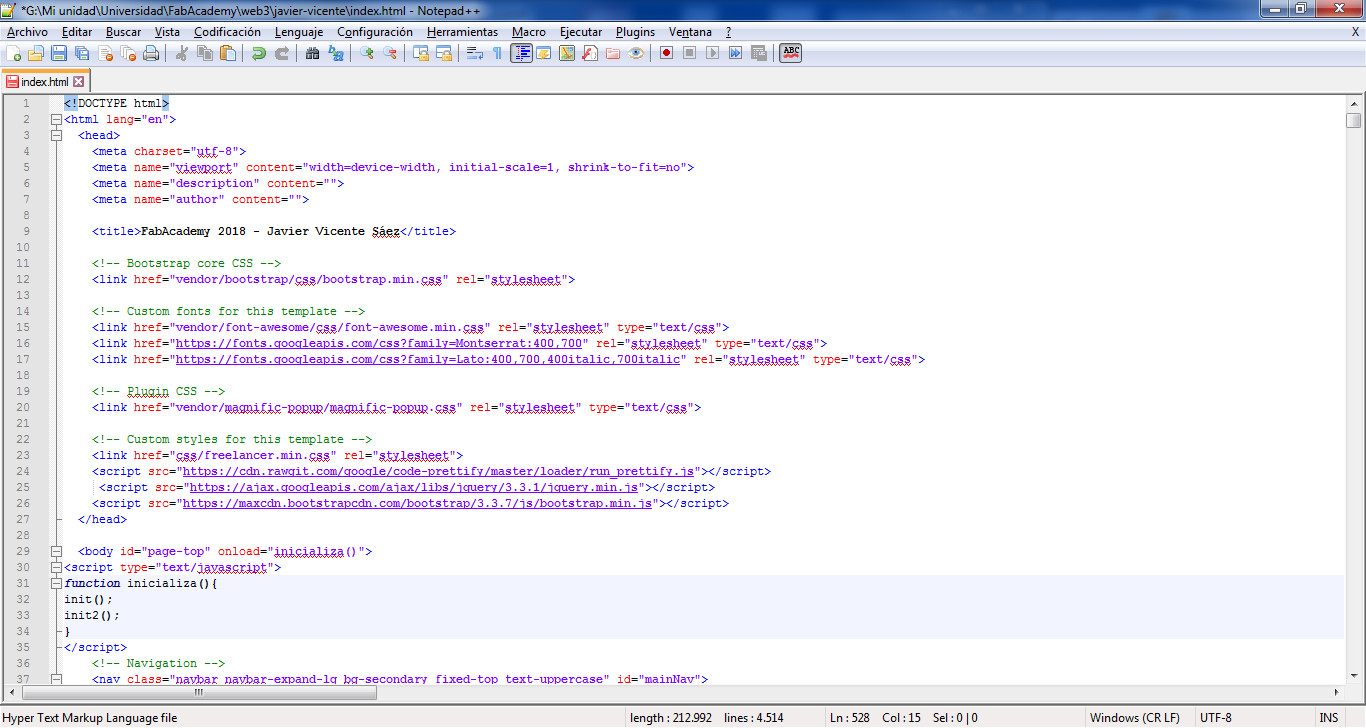This screenshot has width=1366, height=728.
Task: Click the Save All toolbar icon
Action: pyautogui.click(x=82, y=53)
